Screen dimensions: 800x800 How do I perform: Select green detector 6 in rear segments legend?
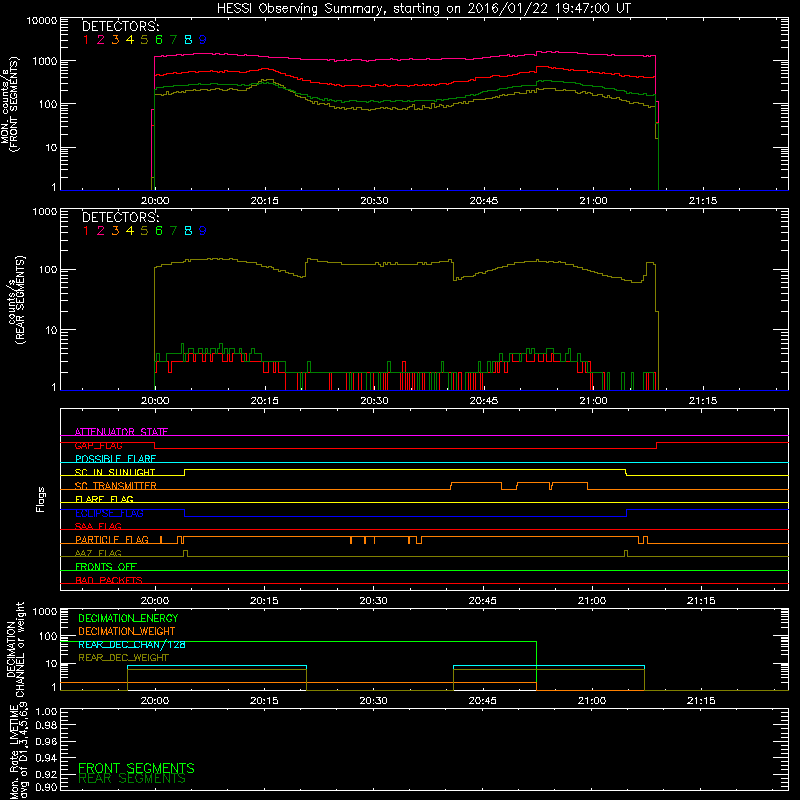pos(159,231)
